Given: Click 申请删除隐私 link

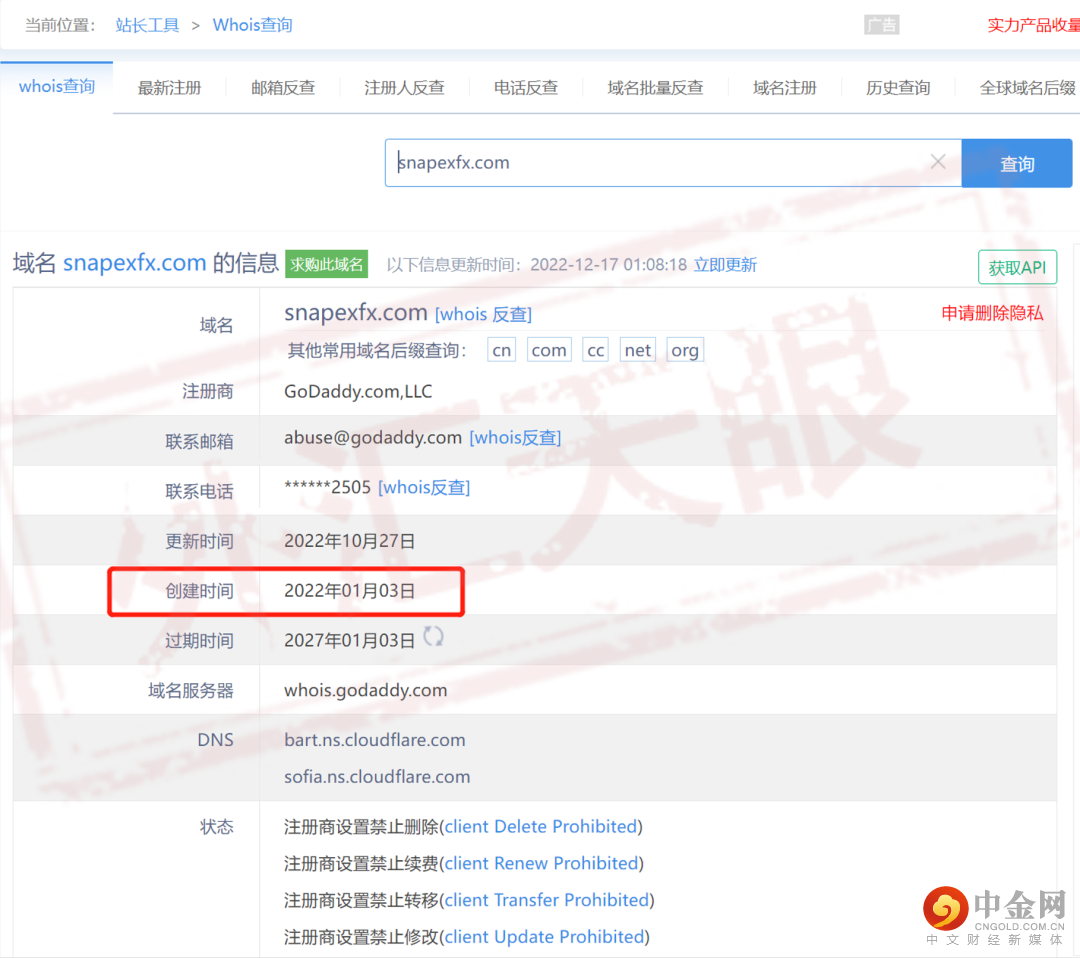Looking at the screenshot, I should point(993,313).
